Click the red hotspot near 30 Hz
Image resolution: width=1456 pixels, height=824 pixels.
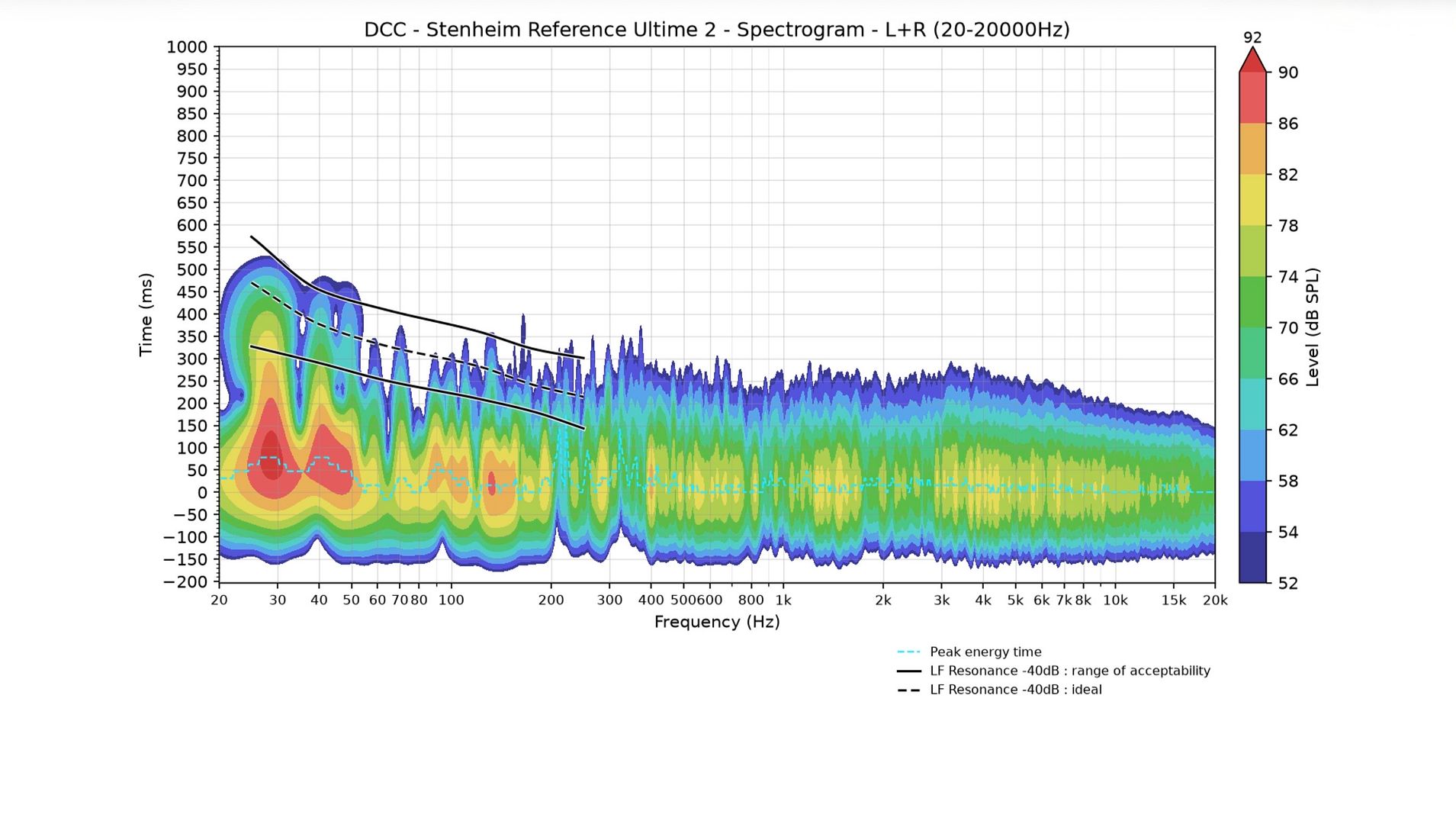[271, 454]
